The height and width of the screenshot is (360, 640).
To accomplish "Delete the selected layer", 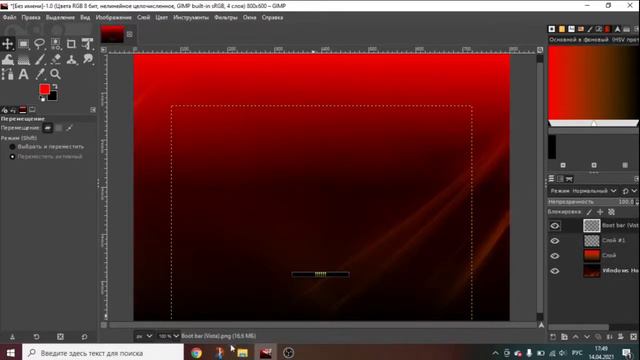I will pos(633,337).
